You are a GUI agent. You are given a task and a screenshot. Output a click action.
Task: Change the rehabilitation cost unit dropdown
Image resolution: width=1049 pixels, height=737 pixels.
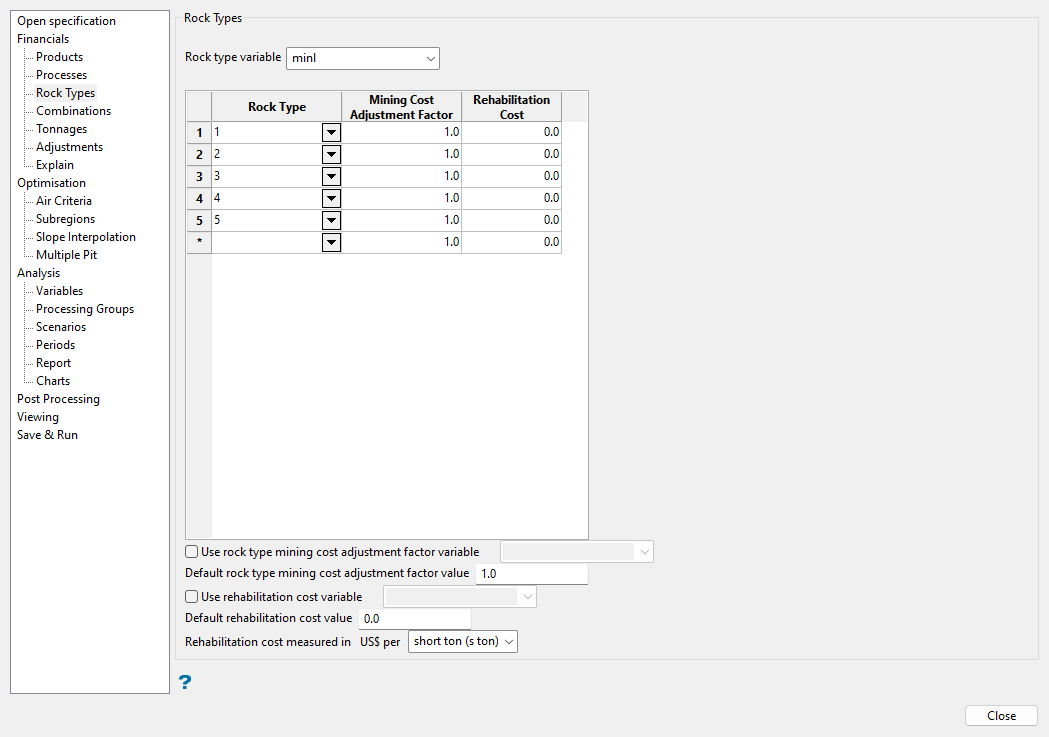coord(463,641)
